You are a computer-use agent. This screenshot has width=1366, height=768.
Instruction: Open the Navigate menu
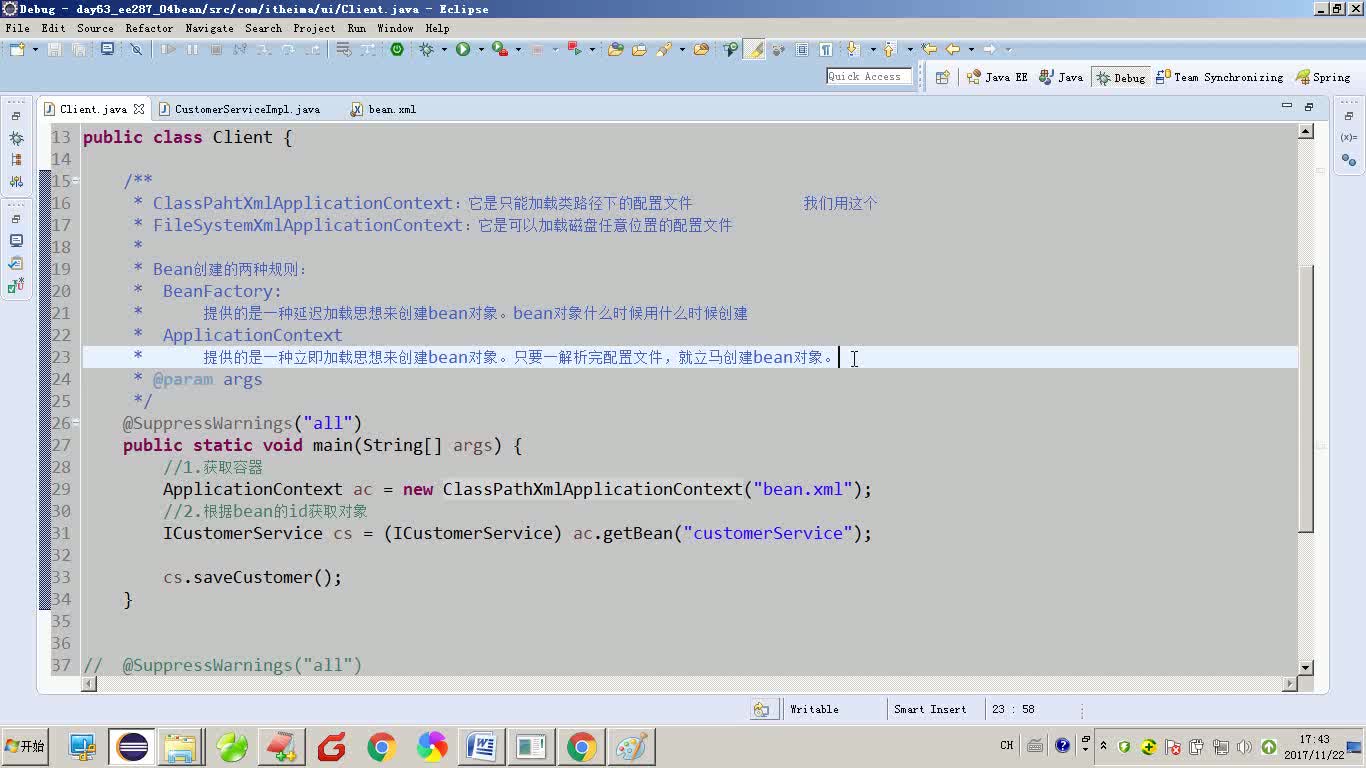(209, 28)
